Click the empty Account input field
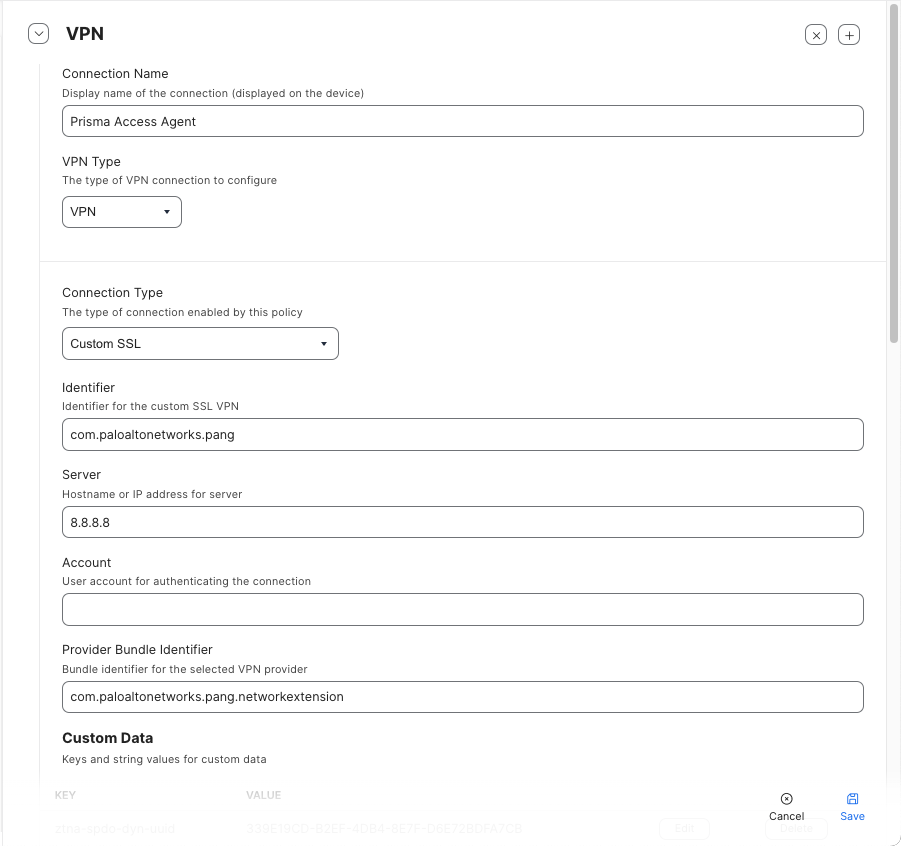Screen dimensions: 901x846 462,610
